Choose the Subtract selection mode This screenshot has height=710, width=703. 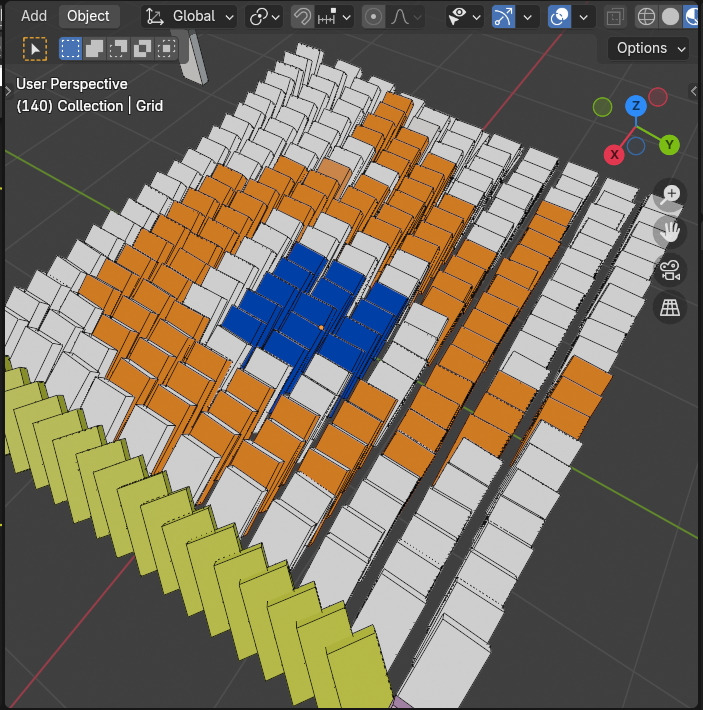(118, 48)
